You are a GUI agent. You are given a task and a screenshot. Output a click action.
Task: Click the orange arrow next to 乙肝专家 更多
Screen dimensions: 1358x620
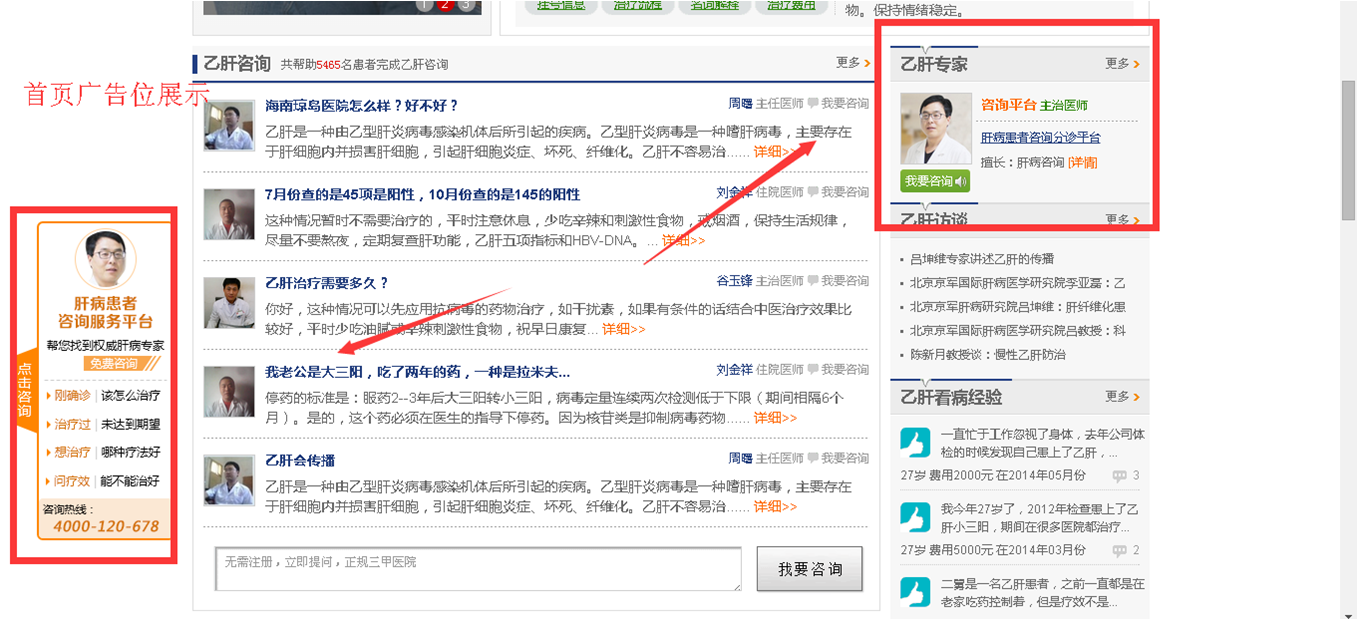click(x=1136, y=64)
